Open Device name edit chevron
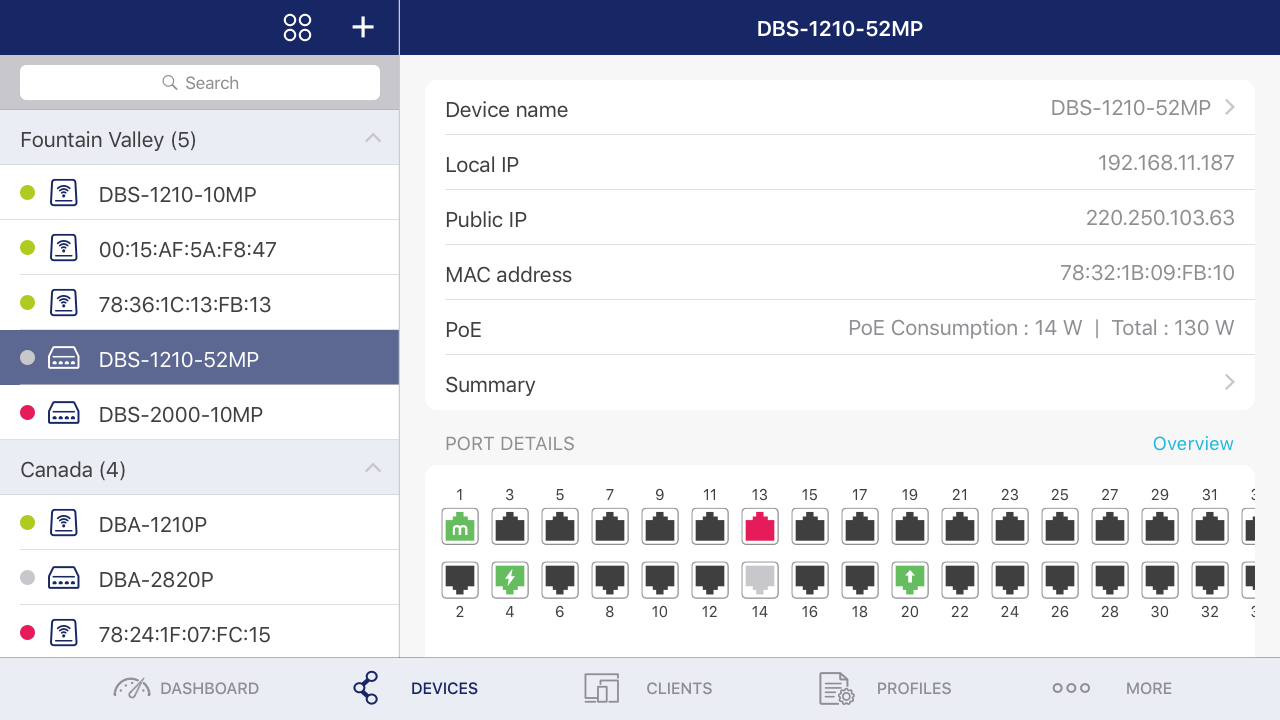1280x720 pixels. [x=1229, y=108]
